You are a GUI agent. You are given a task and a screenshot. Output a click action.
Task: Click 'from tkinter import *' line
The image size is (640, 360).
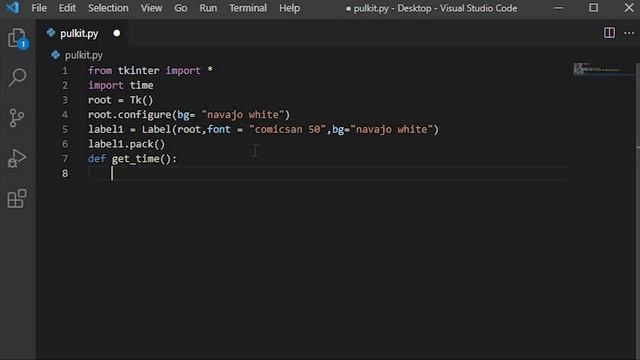pyautogui.click(x=150, y=71)
